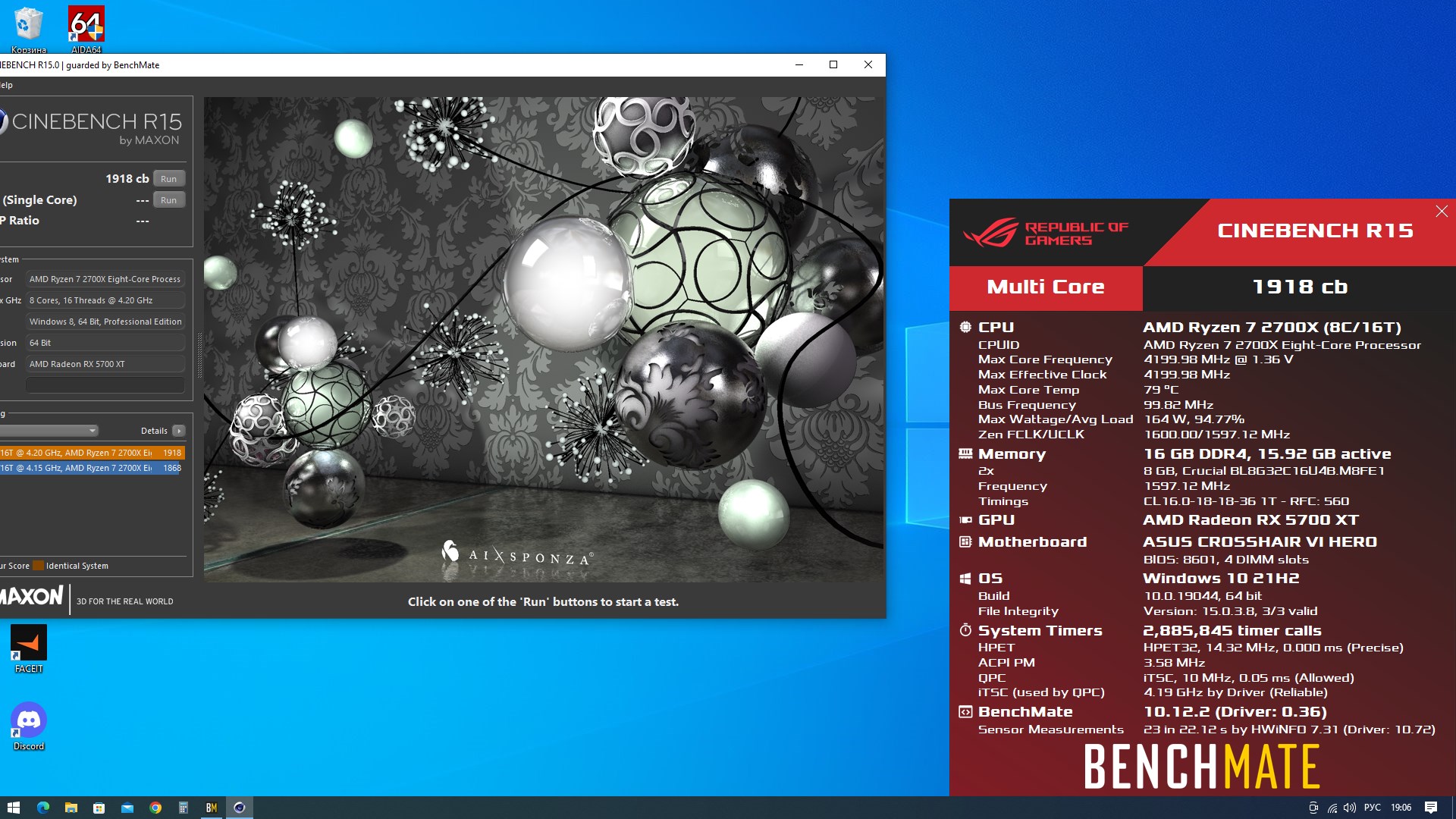Switch to Cinebench taskbar button
Image resolution: width=1456 pixels, height=819 pixels.
point(239,808)
